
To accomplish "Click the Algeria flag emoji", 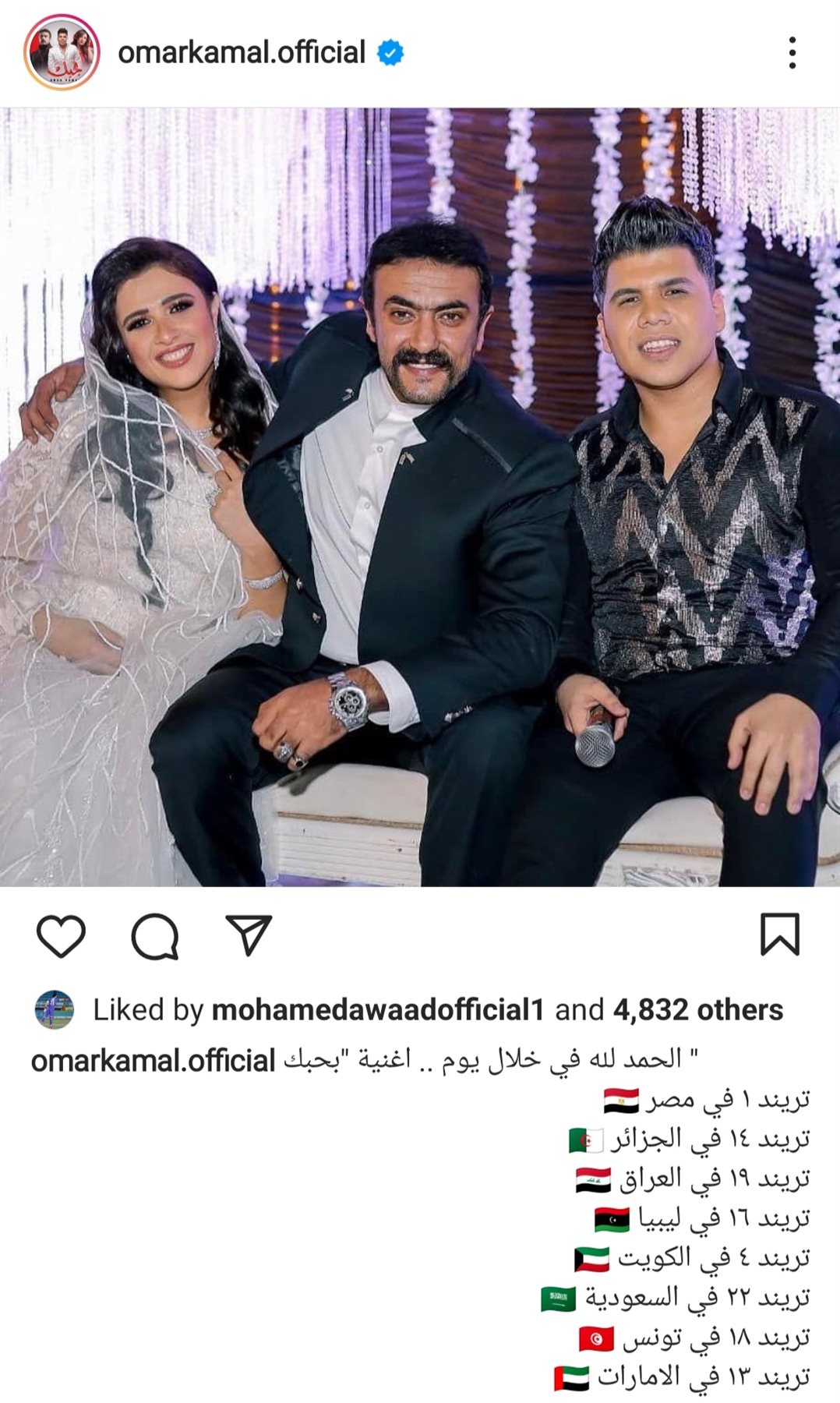I will [x=586, y=1140].
